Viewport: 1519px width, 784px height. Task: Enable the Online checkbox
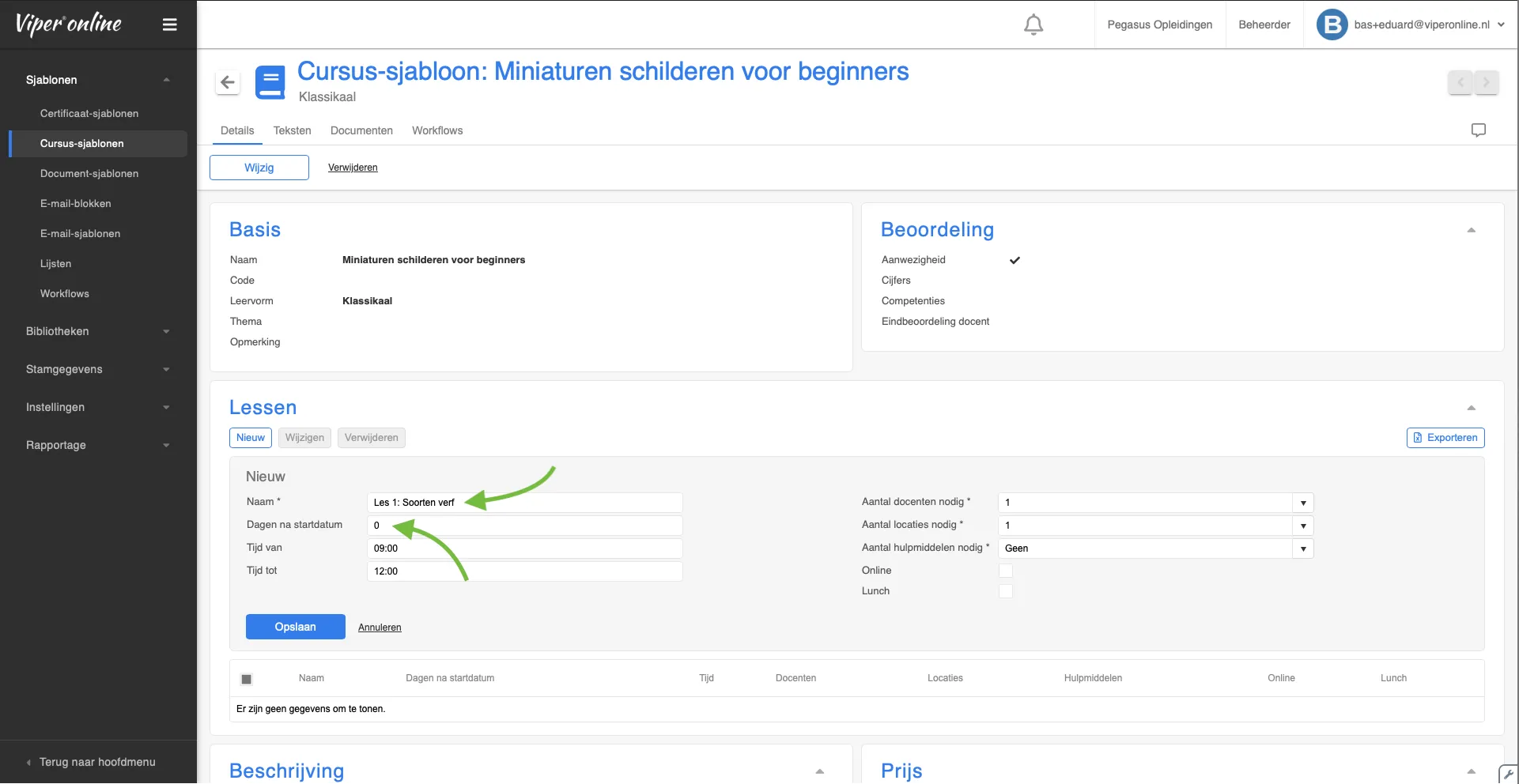tap(1005, 571)
